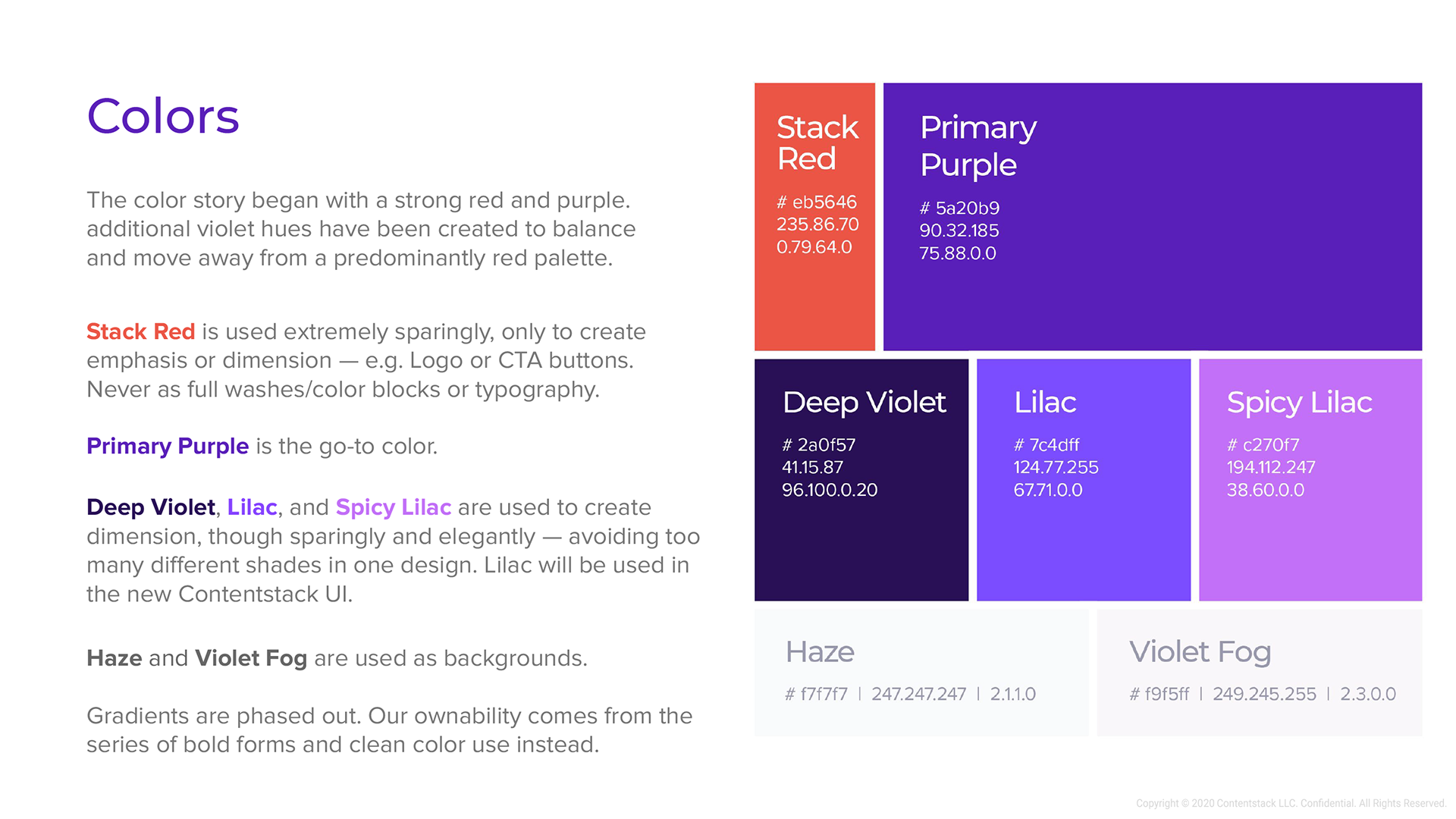Select the hex value # 5a20b9
1456x819 pixels.
click(x=959, y=209)
